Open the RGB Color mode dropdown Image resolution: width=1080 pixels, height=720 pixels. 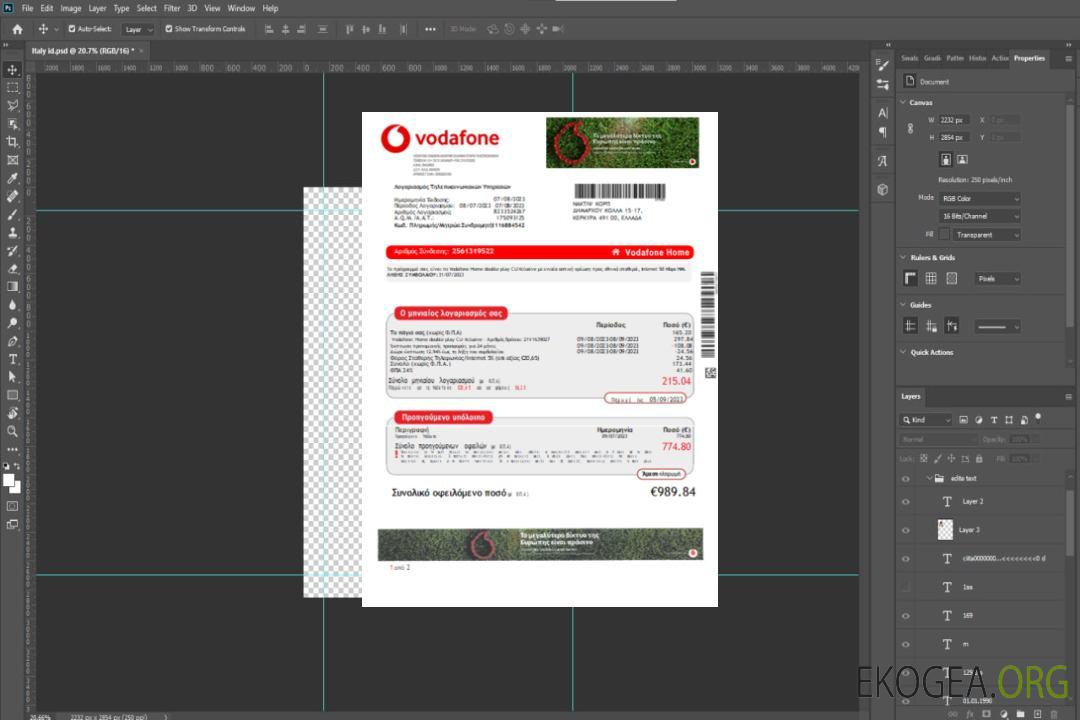coord(980,198)
